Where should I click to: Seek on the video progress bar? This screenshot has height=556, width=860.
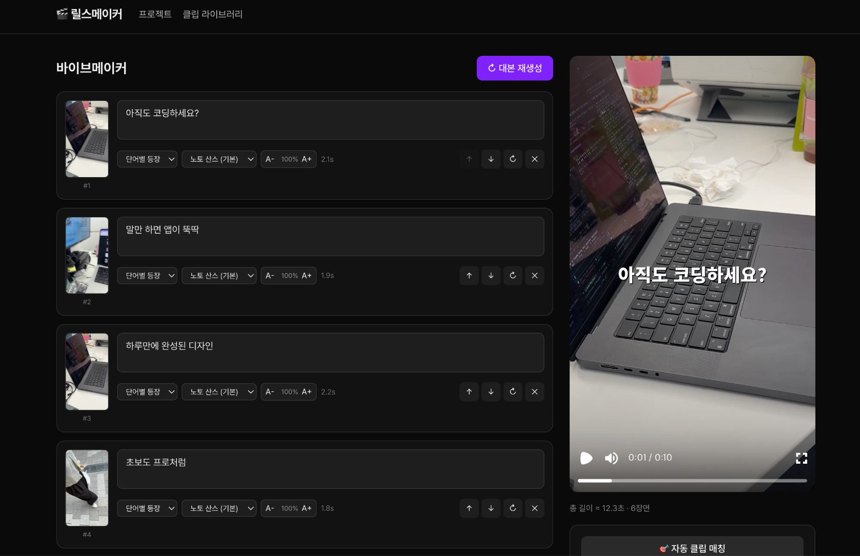click(692, 481)
